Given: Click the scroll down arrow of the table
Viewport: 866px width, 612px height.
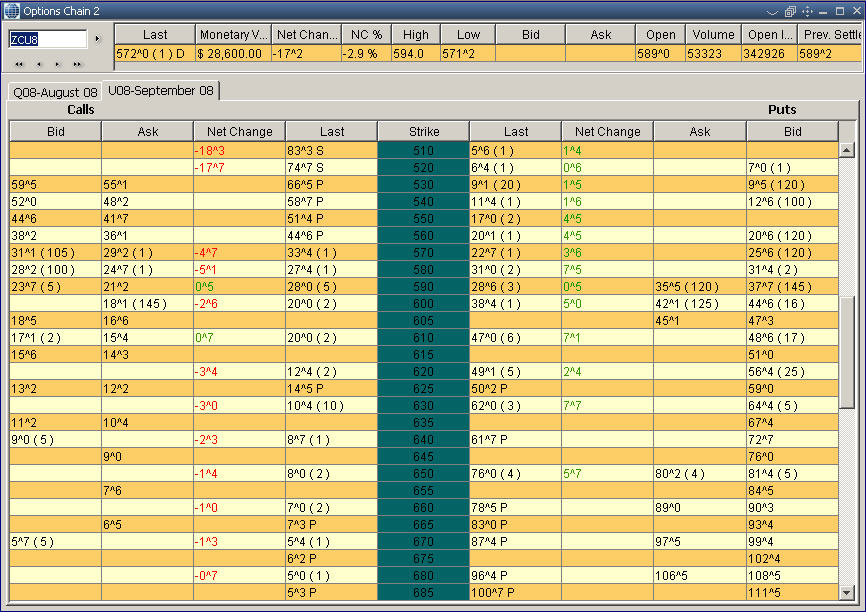Looking at the screenshot, I should click(x=847, y=591).
